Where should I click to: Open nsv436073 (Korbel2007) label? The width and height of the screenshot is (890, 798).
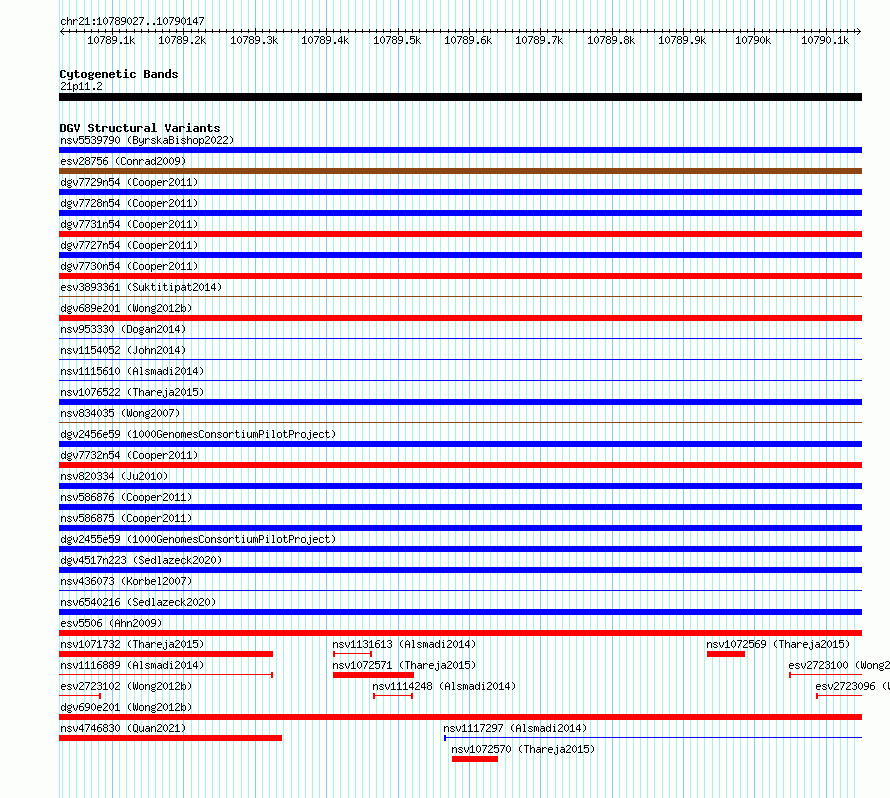coord(126,581)
